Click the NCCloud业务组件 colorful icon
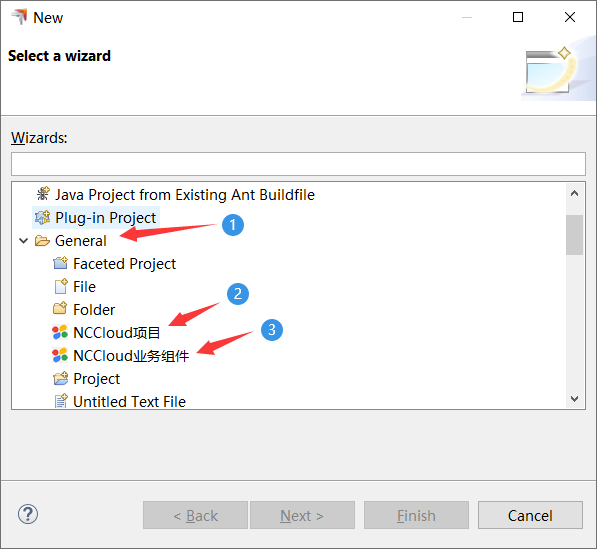This screenshot has height=549, width=597. click(x=60, y=356)
